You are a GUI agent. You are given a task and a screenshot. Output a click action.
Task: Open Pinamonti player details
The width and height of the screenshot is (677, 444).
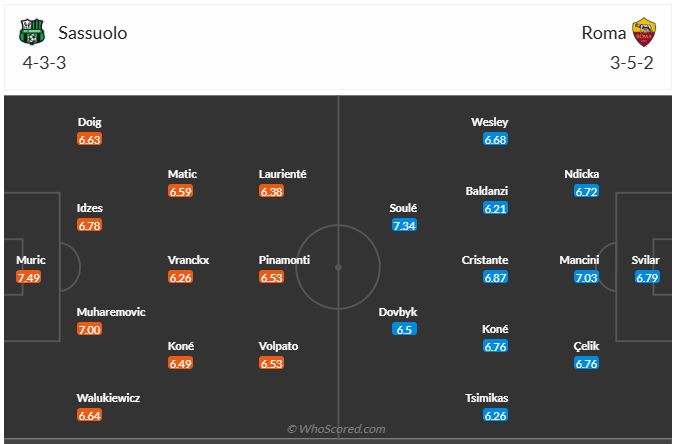(x=284, y=260)
